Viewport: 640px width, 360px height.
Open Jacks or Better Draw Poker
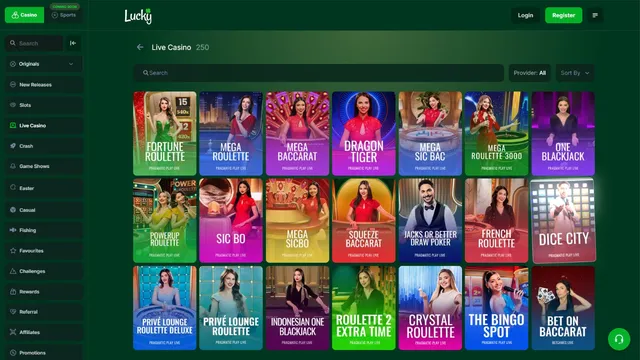pyautogui.click(x=430, y=220)
